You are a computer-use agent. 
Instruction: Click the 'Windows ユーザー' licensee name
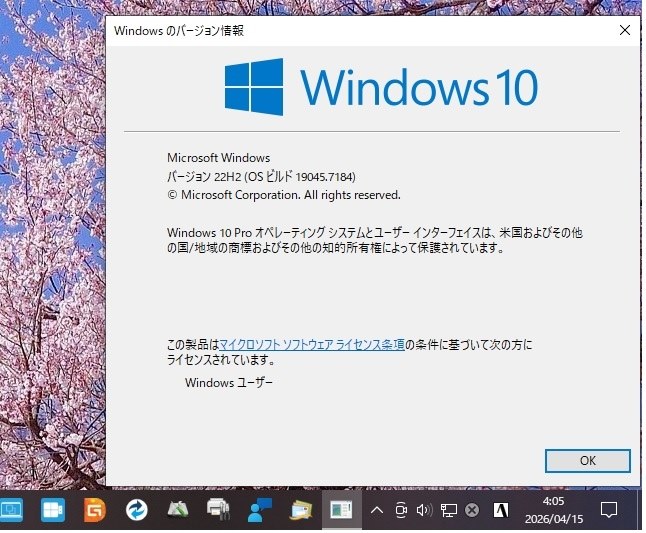tap(229, 383)
